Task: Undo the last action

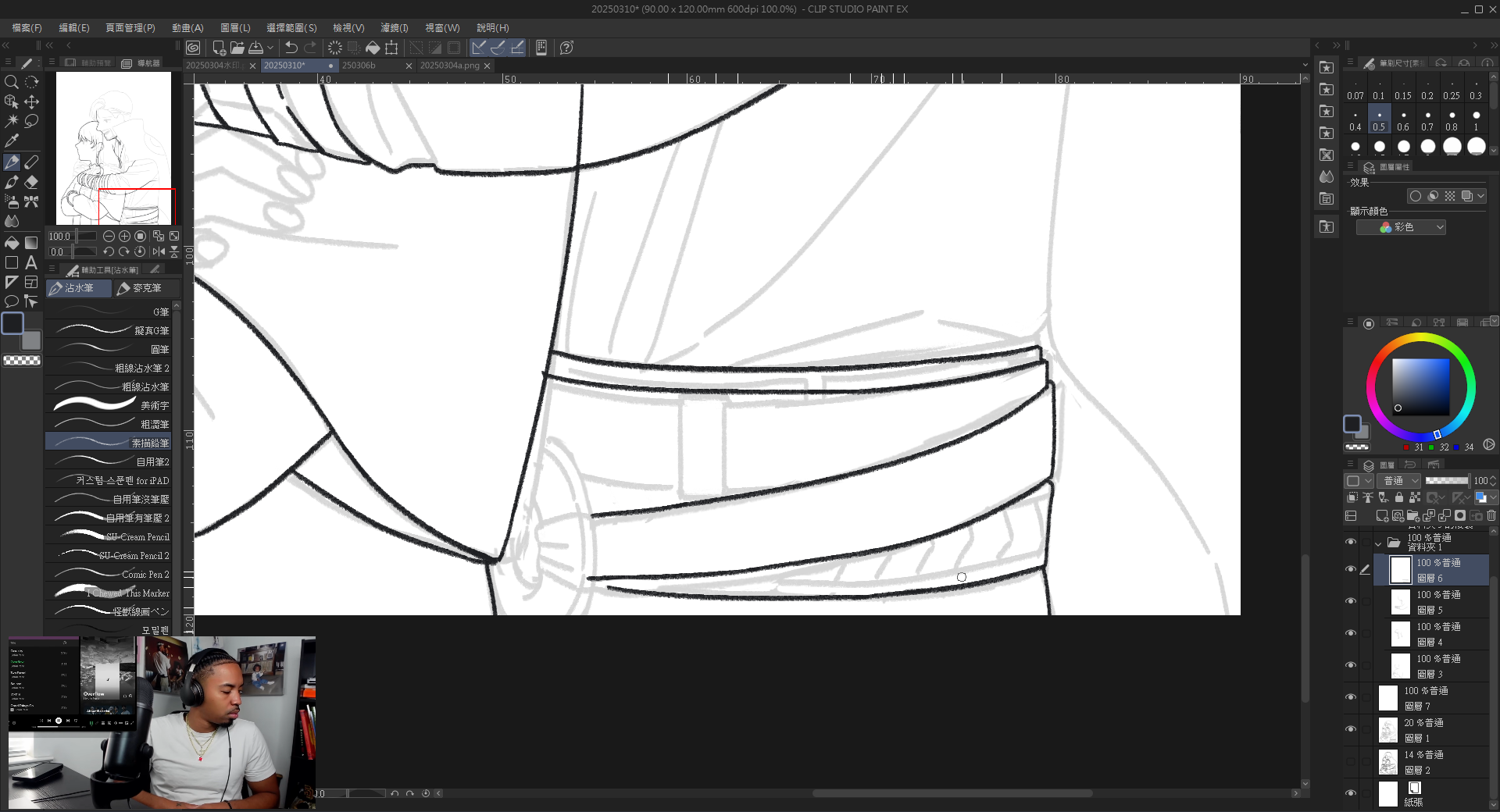Action: tap(291, 48)
